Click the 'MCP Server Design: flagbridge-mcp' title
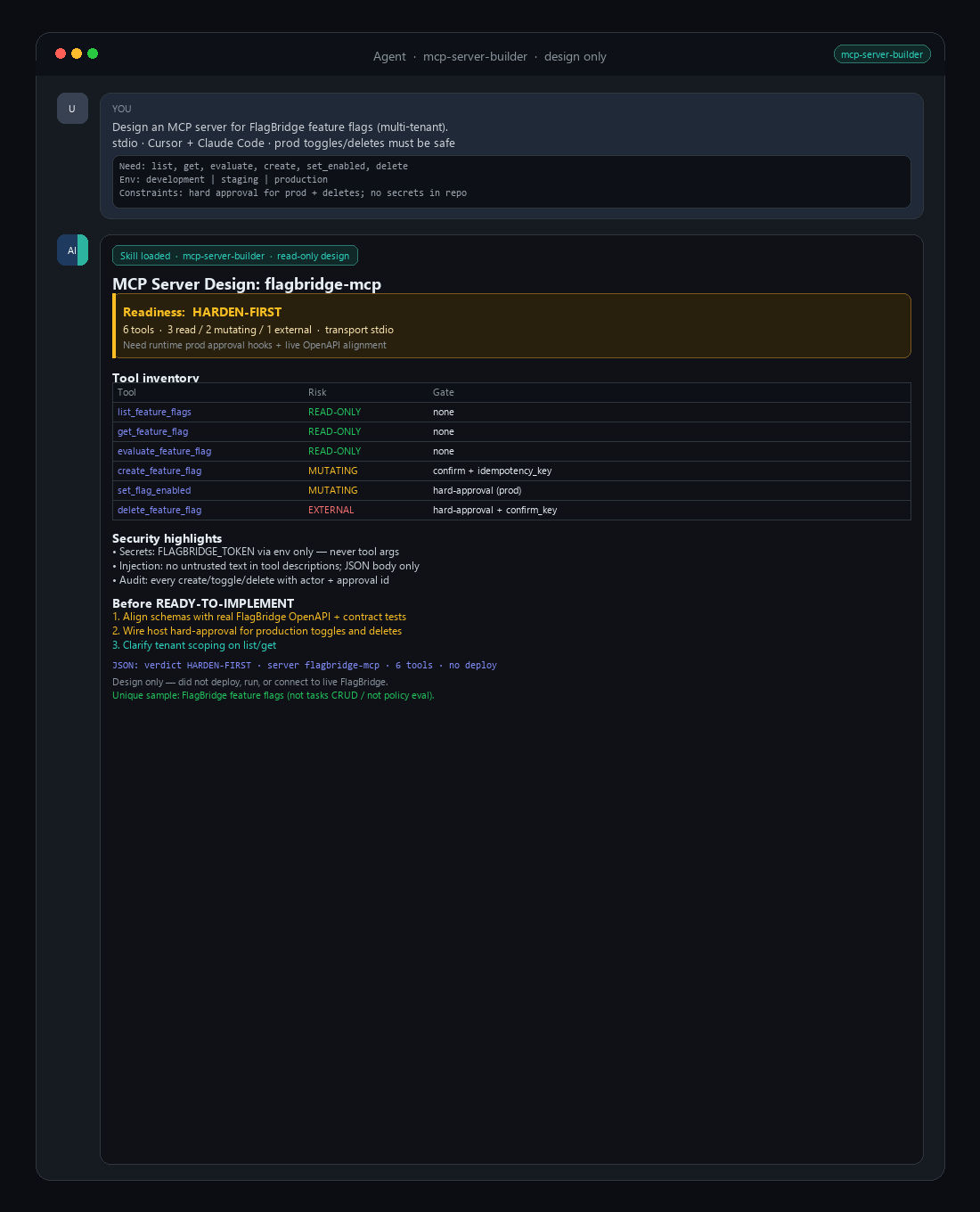The image size is (980, 1212). [x=247, y=284]
